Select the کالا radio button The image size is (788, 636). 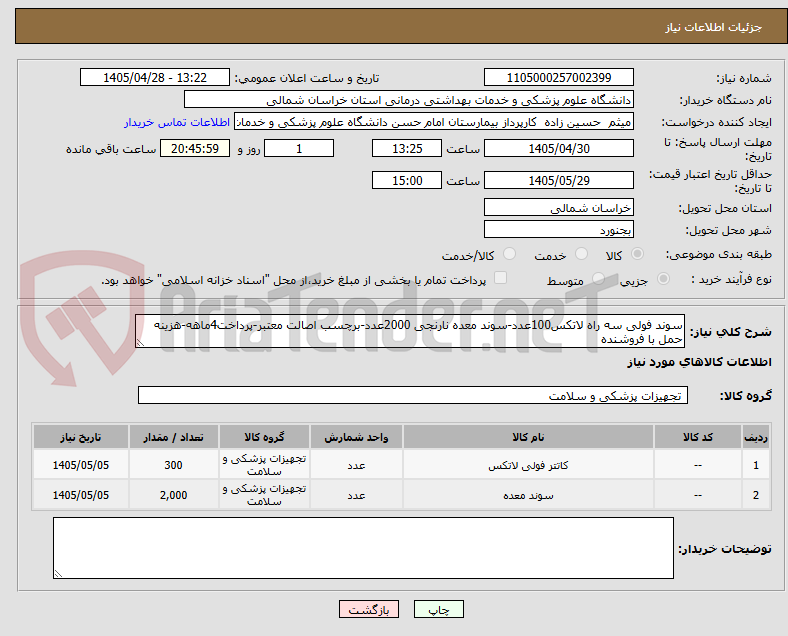tap(637, 254)
